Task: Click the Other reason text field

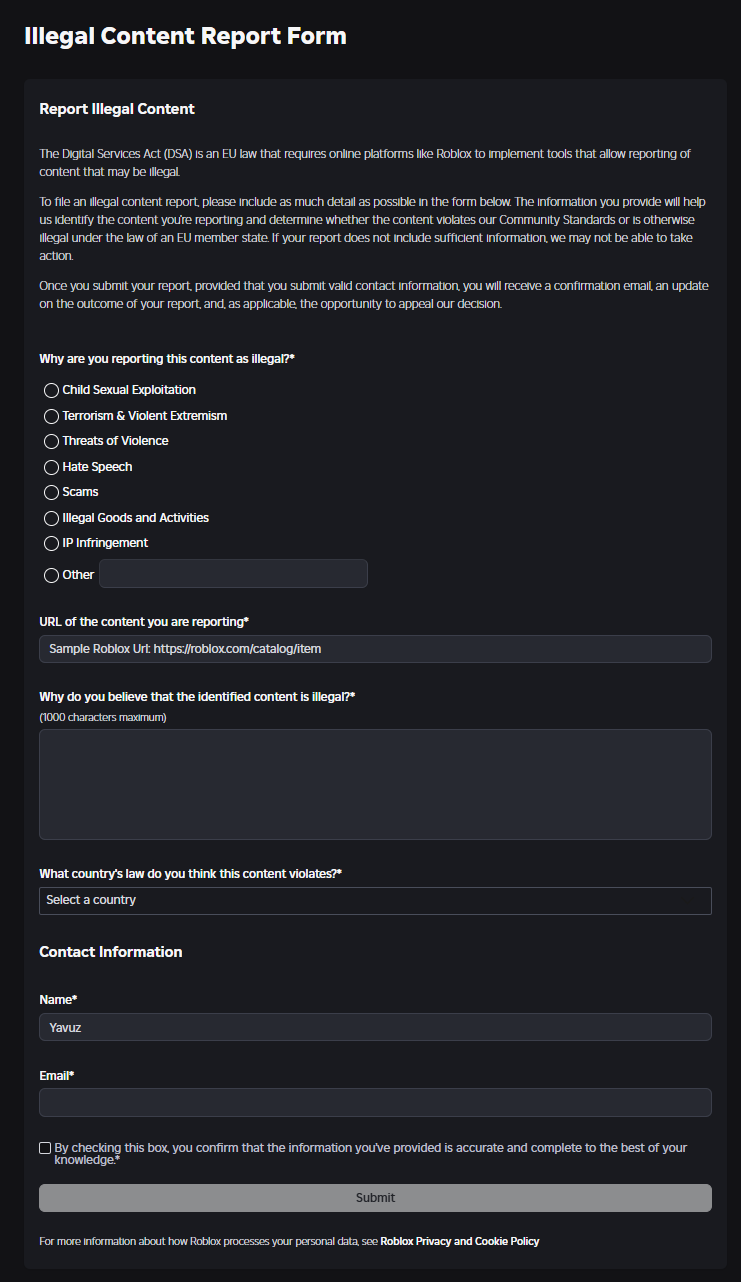Action: tap(233, 574)
